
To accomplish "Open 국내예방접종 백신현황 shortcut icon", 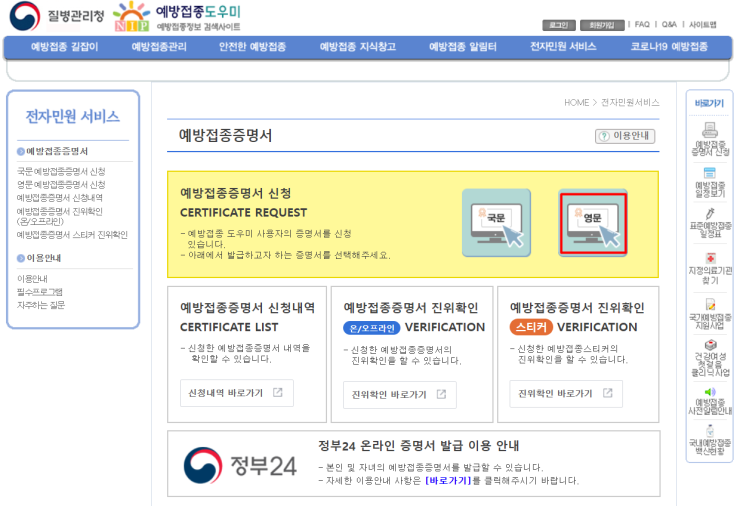I will click(x=709, y=431).
